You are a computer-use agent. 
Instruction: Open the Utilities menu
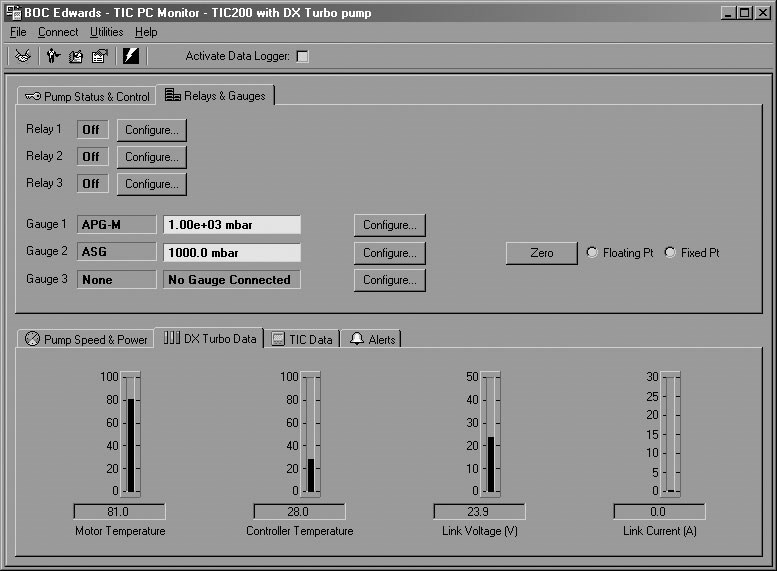tap(107, 32)
